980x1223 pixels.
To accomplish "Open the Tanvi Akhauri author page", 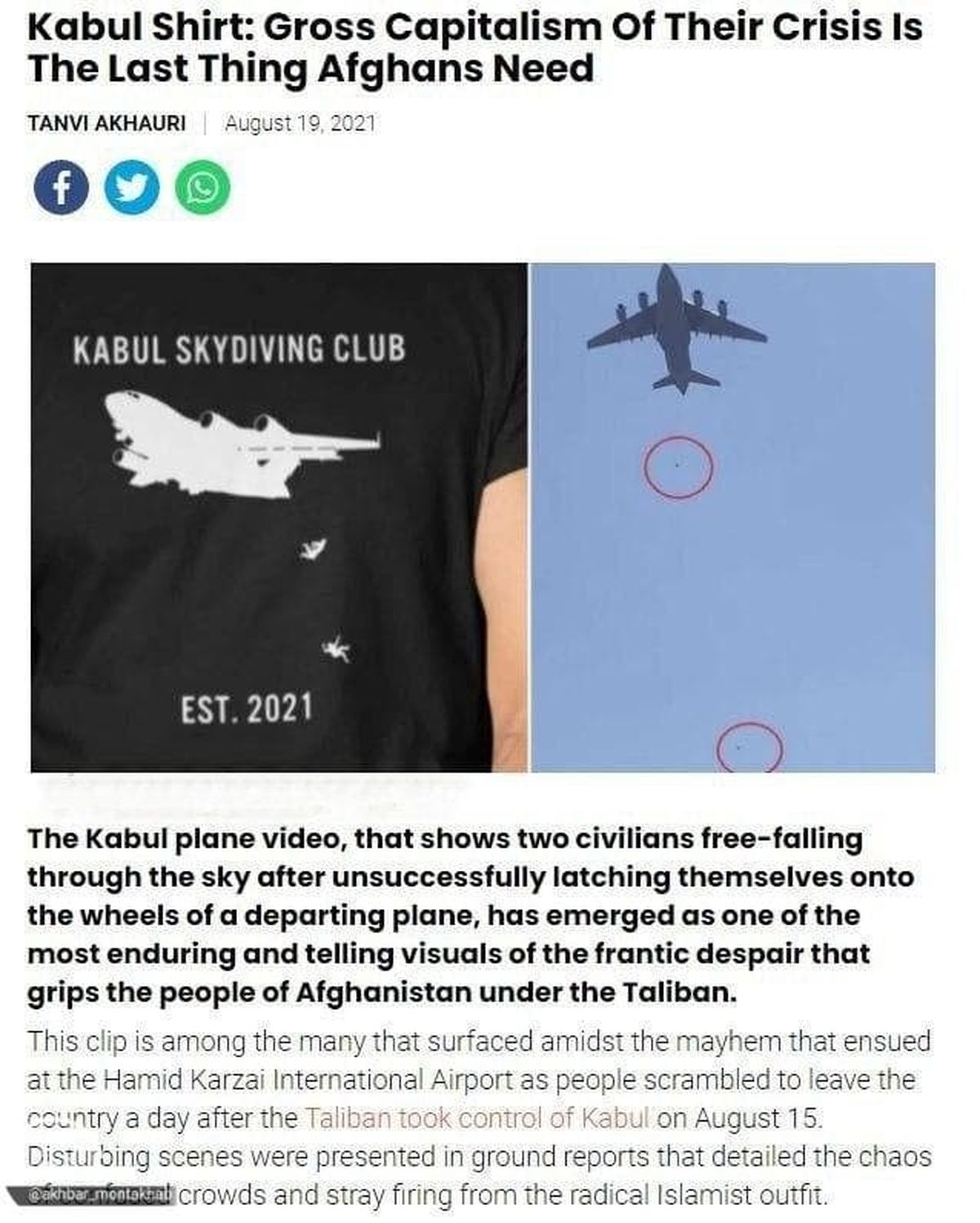I will tap(106, 123).
